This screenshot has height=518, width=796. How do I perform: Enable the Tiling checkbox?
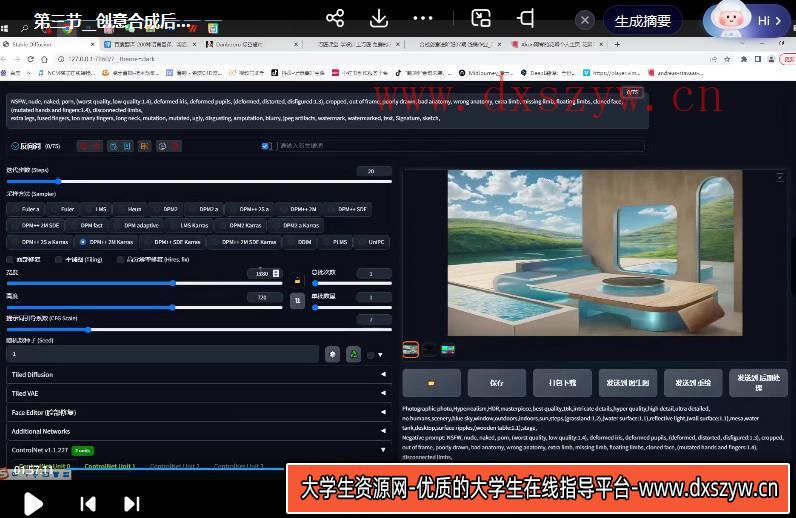tap(58, 260)
